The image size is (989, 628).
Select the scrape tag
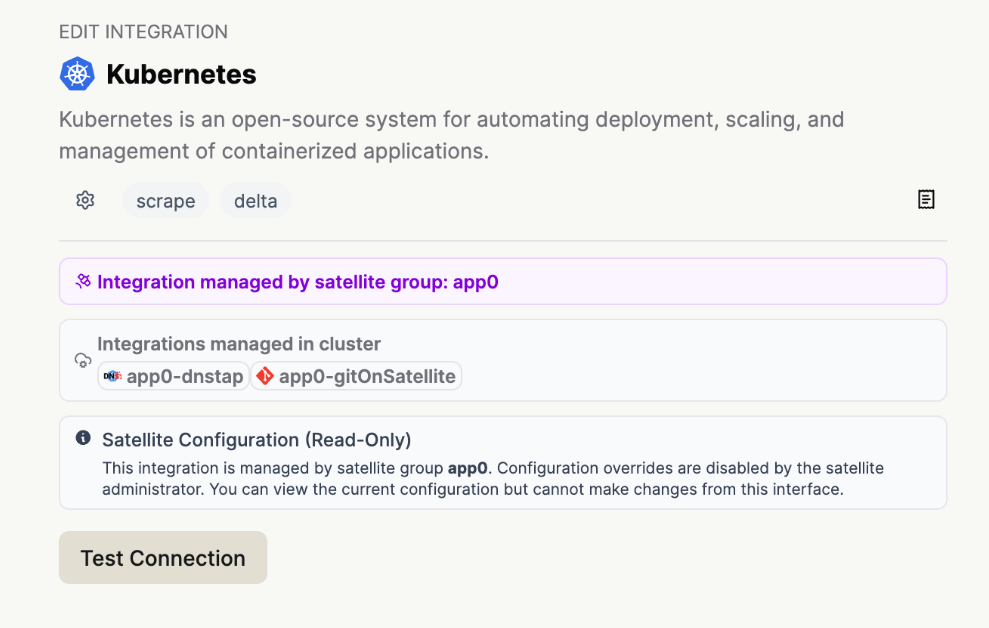coord(166,201)
